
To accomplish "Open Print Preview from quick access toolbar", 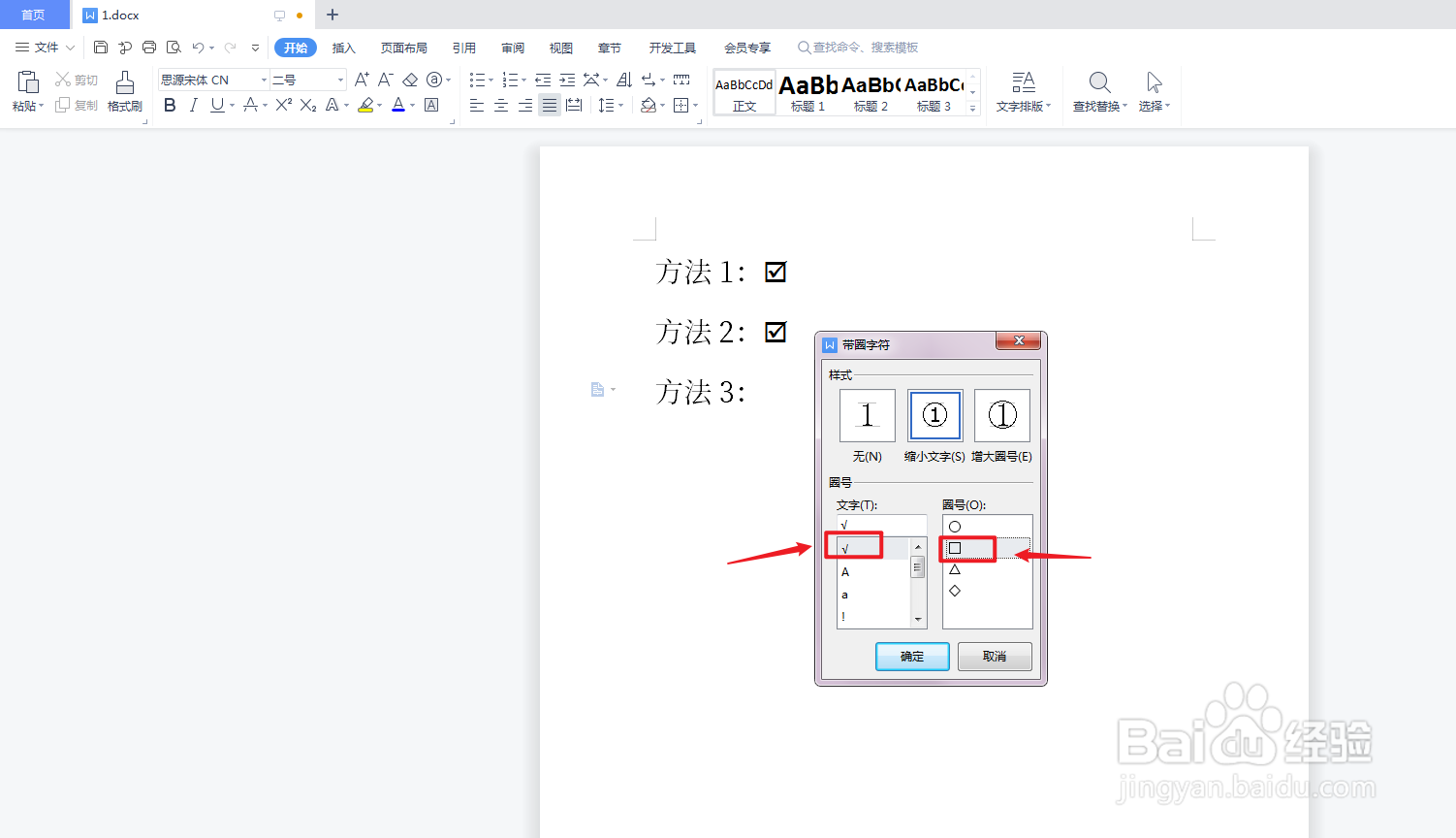I will (174, 48).
